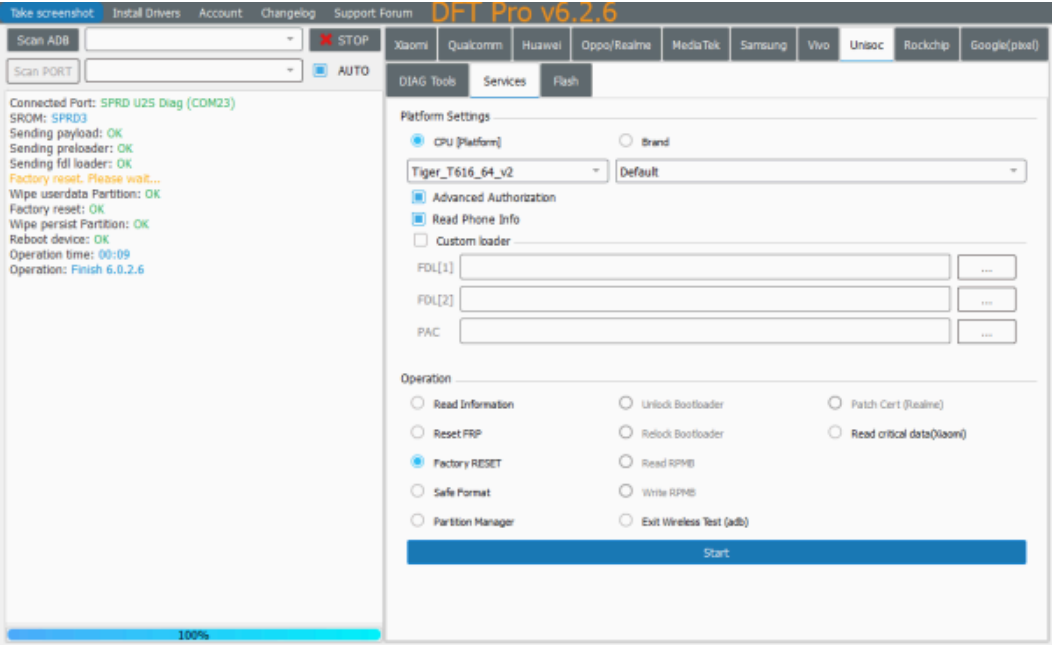Viewport: 1052px width, 647px height.
Task: Switch to the Rockchip tab
Action: pyautogui.click(x=927, y=45)
